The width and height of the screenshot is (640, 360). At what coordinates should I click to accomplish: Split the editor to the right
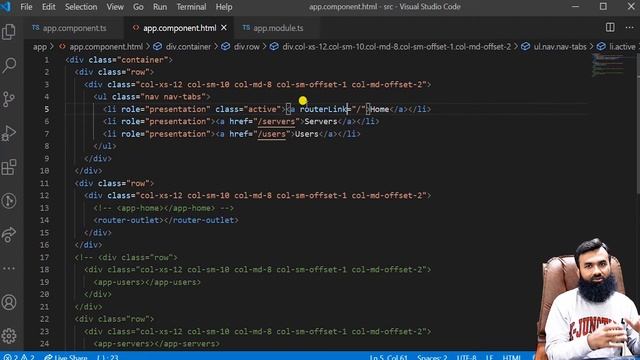pos(610,27)
